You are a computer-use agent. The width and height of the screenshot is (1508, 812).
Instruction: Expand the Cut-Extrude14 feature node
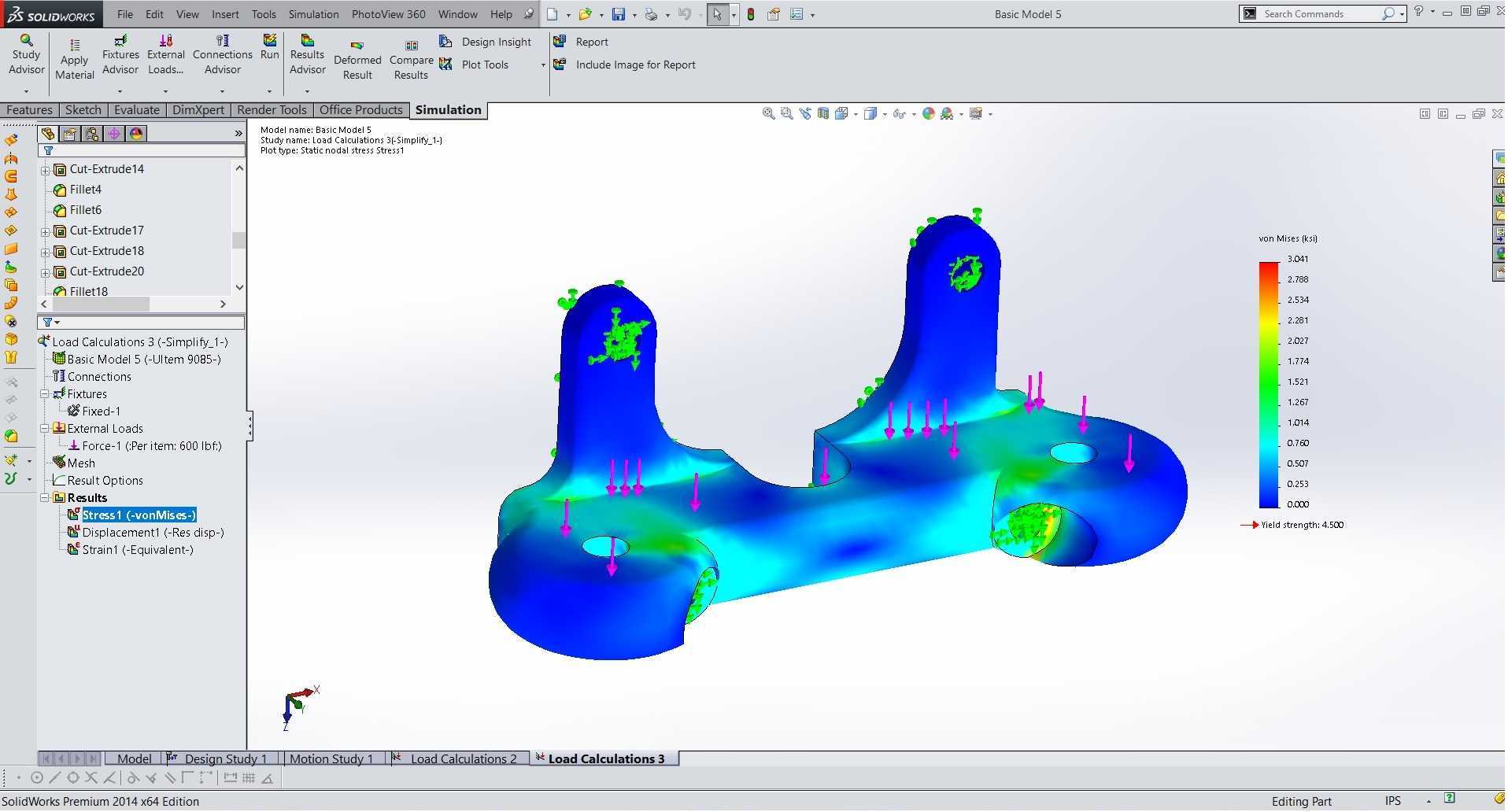click(x=46, y=170)
